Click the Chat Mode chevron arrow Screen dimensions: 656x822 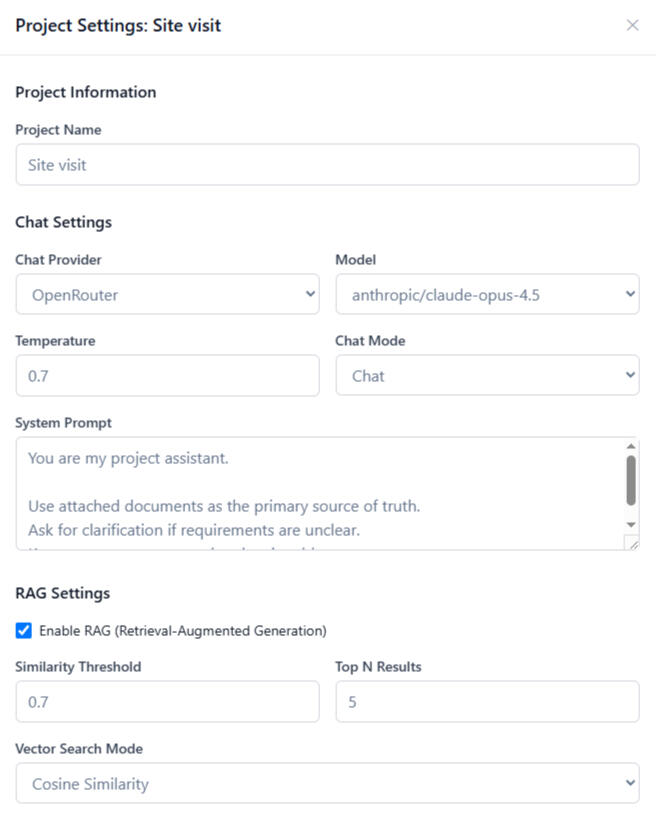(630, 375)
